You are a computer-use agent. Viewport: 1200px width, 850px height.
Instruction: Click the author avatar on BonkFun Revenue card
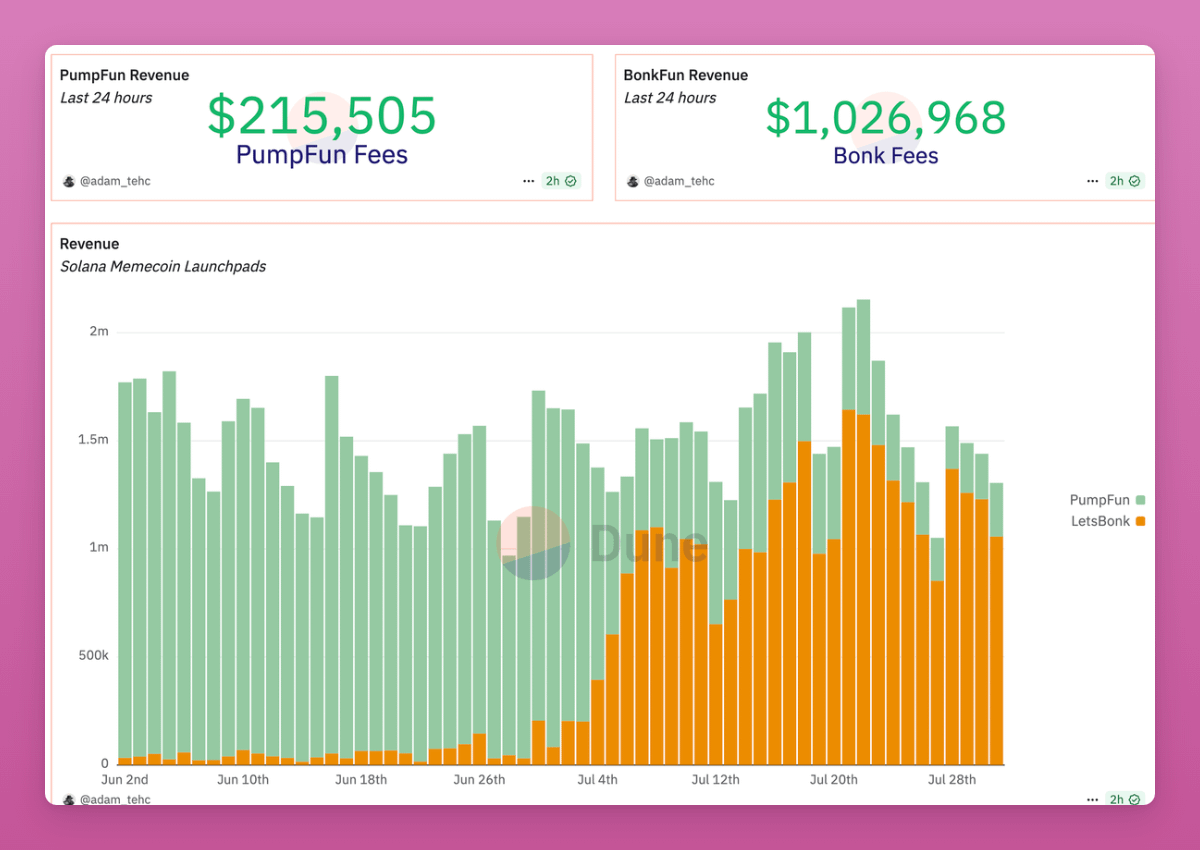pyautogui.click(x=632, y=181)
